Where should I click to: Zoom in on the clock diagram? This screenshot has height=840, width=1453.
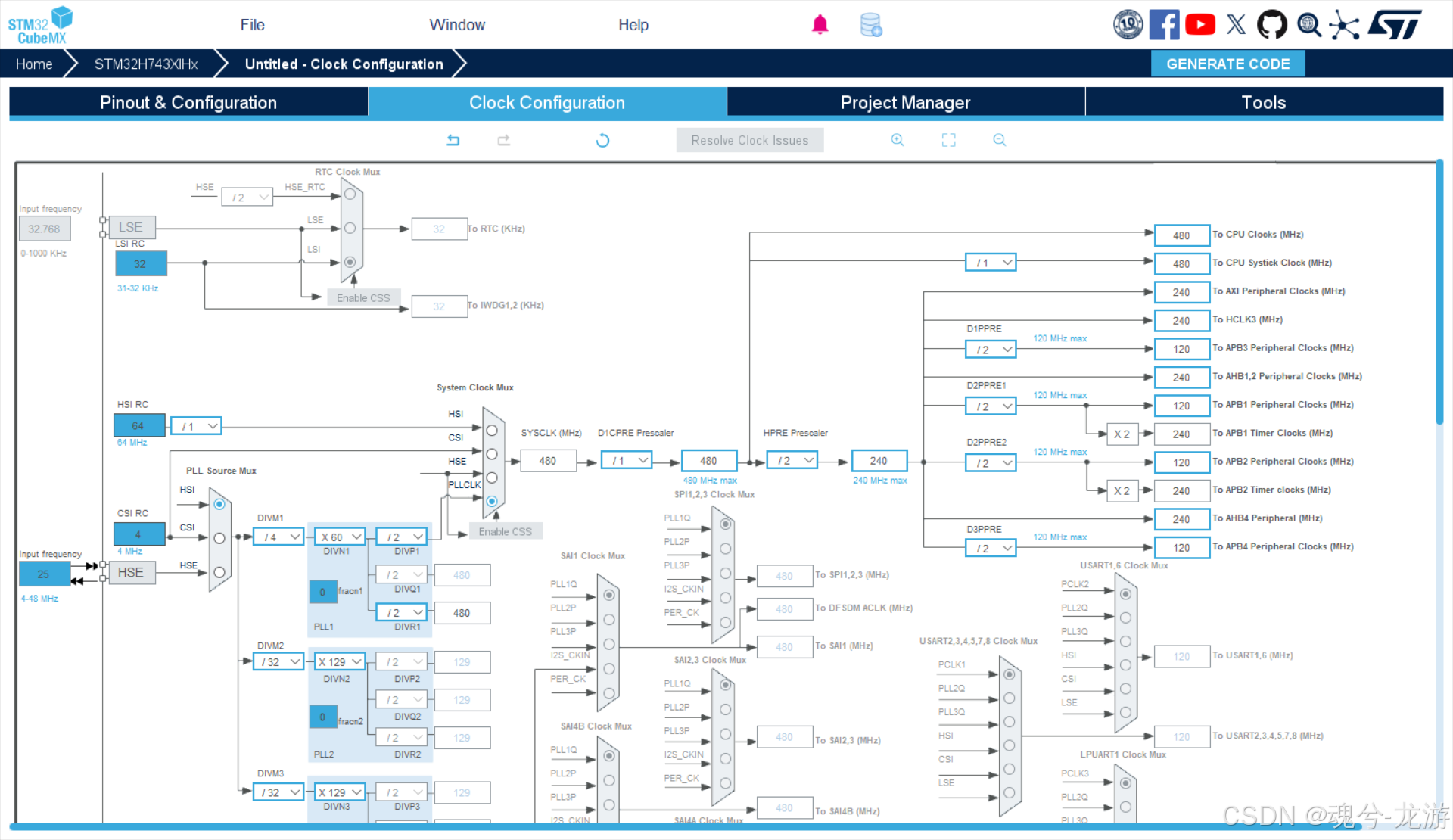pos(898,140)
